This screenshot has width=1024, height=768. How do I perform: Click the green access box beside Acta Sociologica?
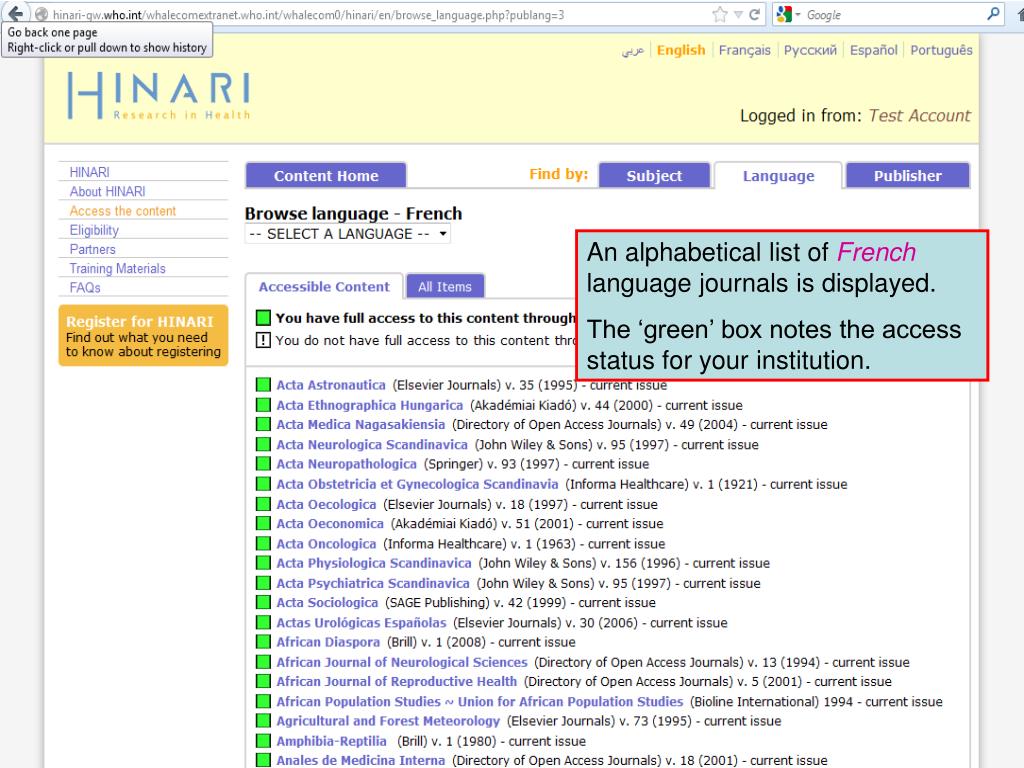click(263, 602)
